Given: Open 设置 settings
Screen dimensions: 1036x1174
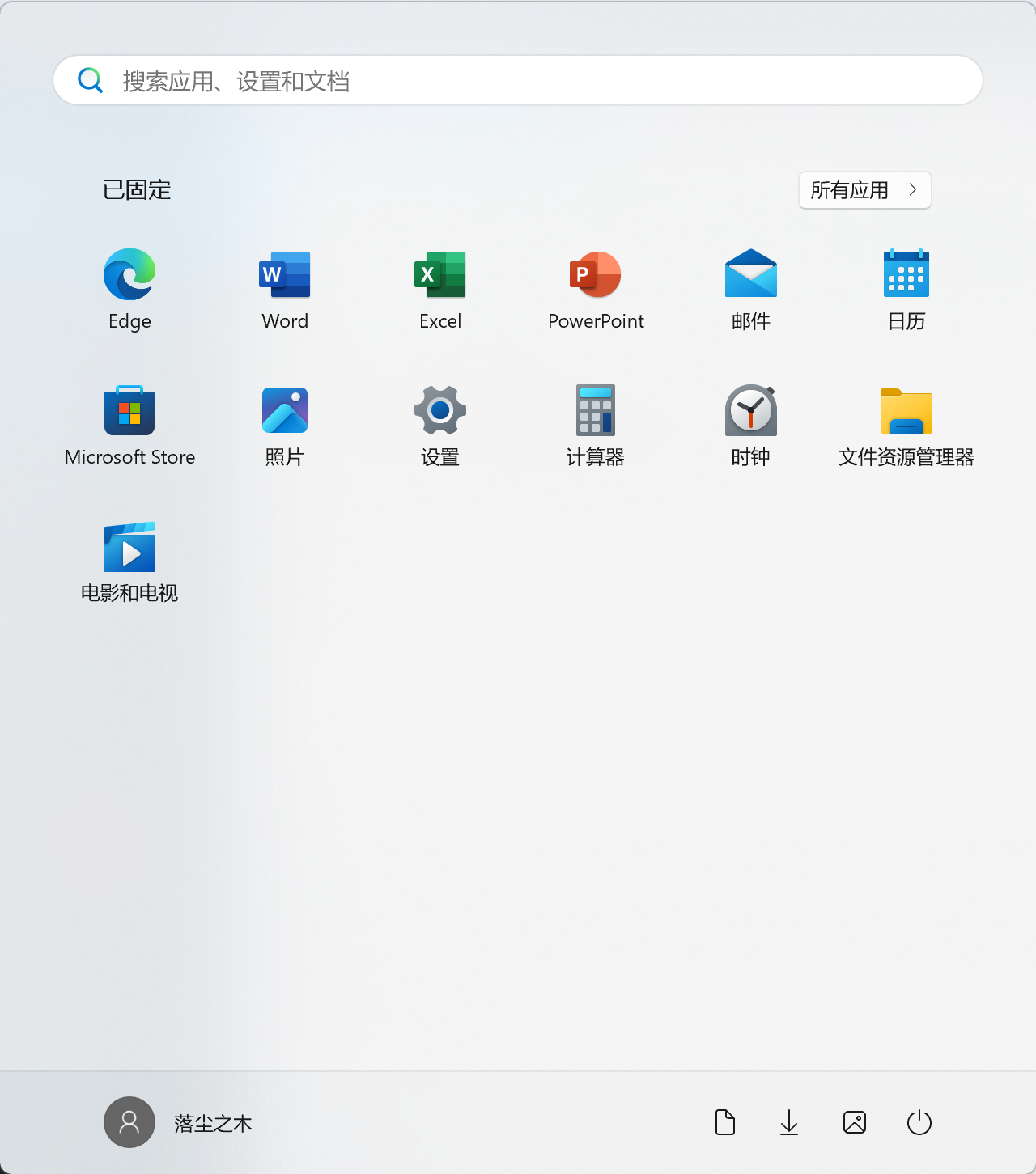Looking at the screenshot, I should click(x=440, y=426).
